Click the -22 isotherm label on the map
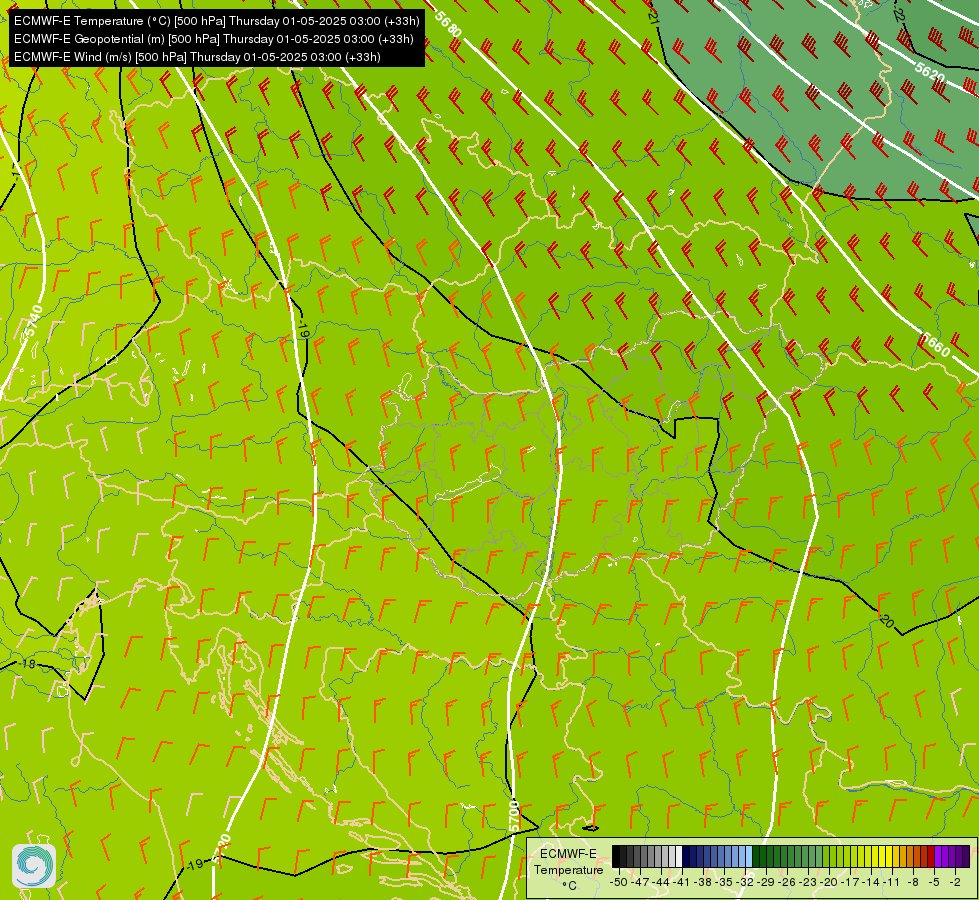The width and height of the screenshot is (979, 900). tap(898, 14)
